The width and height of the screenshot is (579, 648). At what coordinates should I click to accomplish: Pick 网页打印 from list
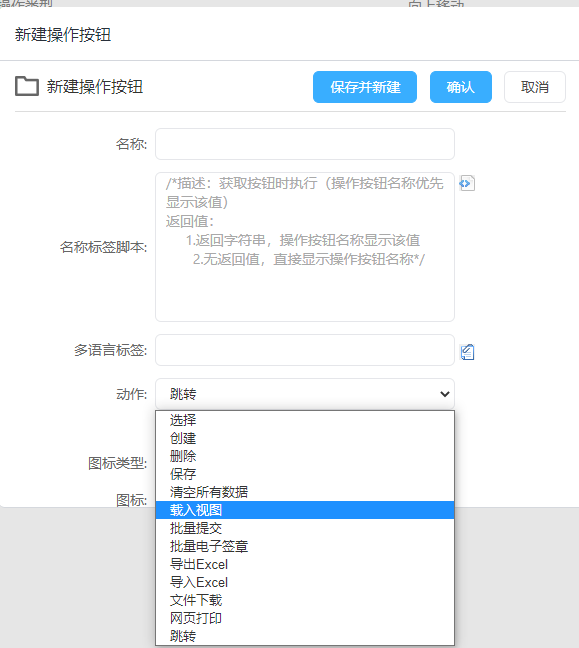tap(305, 618)
